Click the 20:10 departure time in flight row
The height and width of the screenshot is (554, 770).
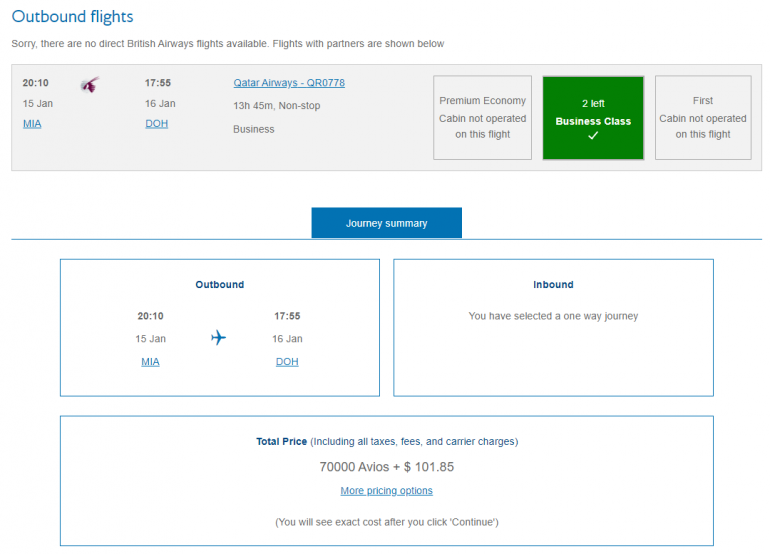point(37,83)
